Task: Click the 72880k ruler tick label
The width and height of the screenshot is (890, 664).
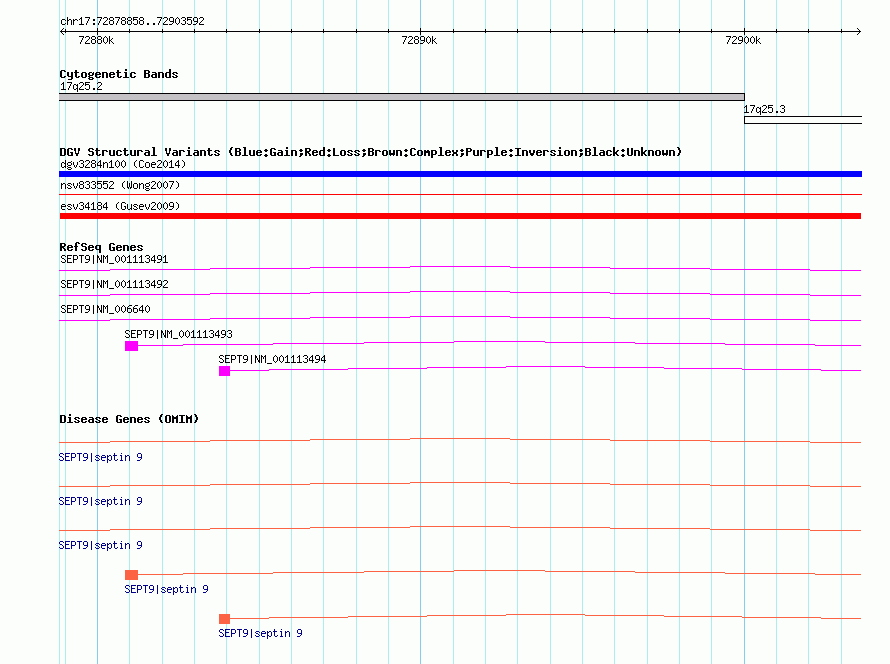Action: coord(96,40)
